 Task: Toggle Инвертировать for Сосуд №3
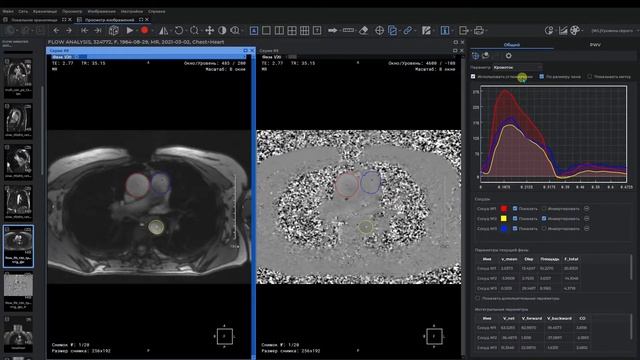pyautogui.click(x=544, y=229)
